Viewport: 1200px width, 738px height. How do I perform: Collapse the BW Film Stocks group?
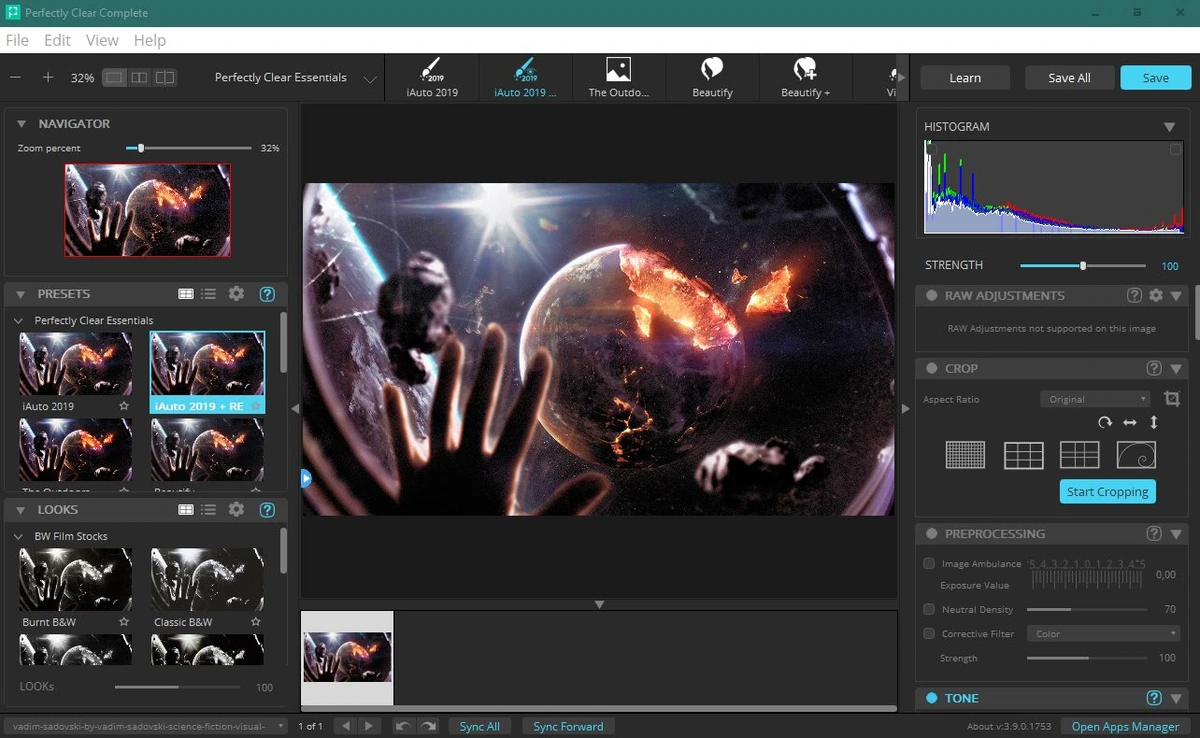tap(19, 537)
